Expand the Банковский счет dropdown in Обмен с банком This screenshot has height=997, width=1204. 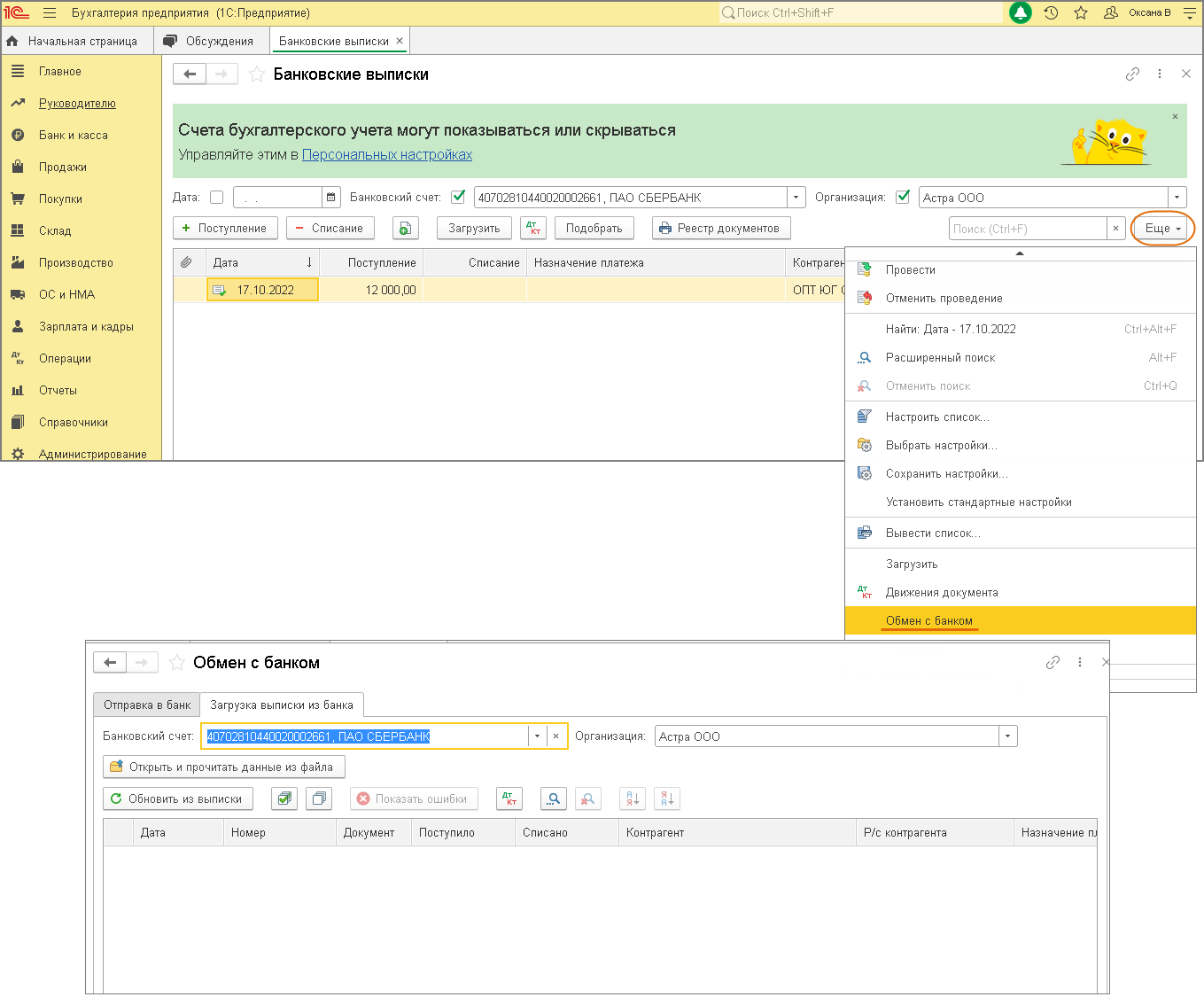[x=537, y=736]
